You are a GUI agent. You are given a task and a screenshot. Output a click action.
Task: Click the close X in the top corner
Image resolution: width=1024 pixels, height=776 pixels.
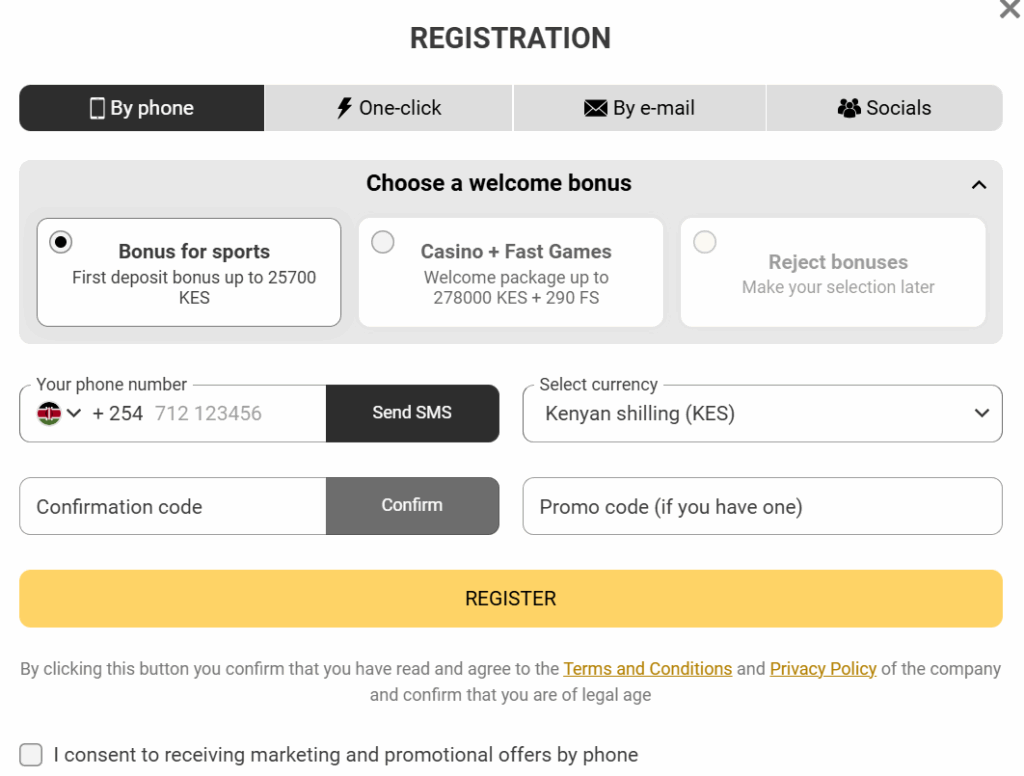click(x=1009, y=10)
